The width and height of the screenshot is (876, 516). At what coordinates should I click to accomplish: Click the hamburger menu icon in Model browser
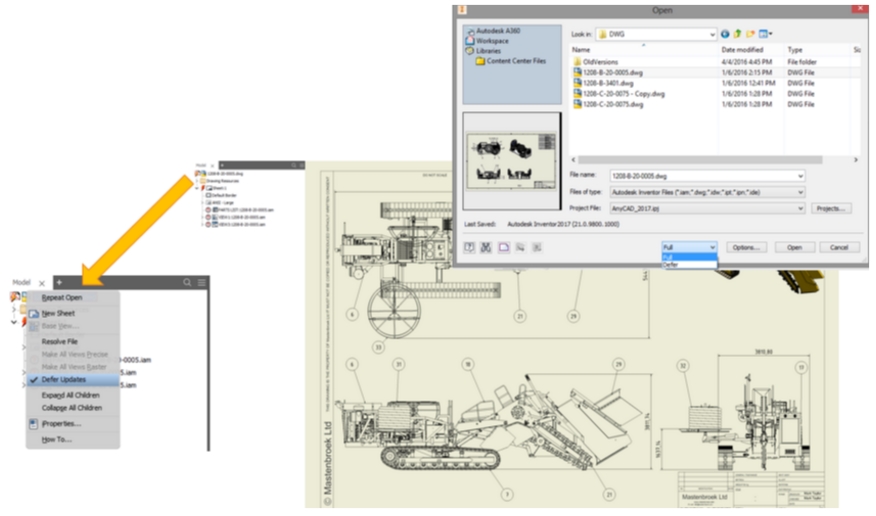tap(202, 283)
